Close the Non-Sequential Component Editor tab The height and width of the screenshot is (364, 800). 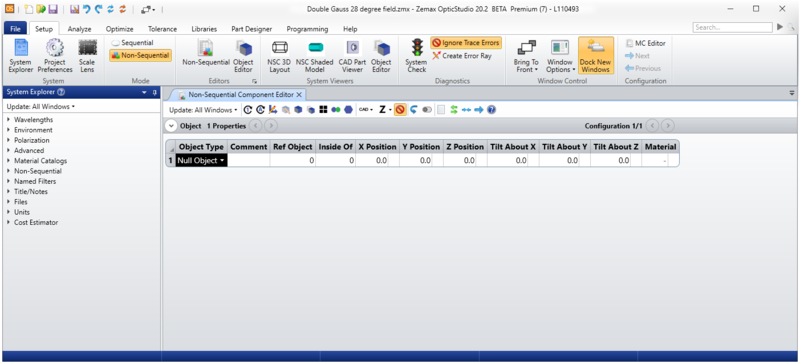[299, 94]
